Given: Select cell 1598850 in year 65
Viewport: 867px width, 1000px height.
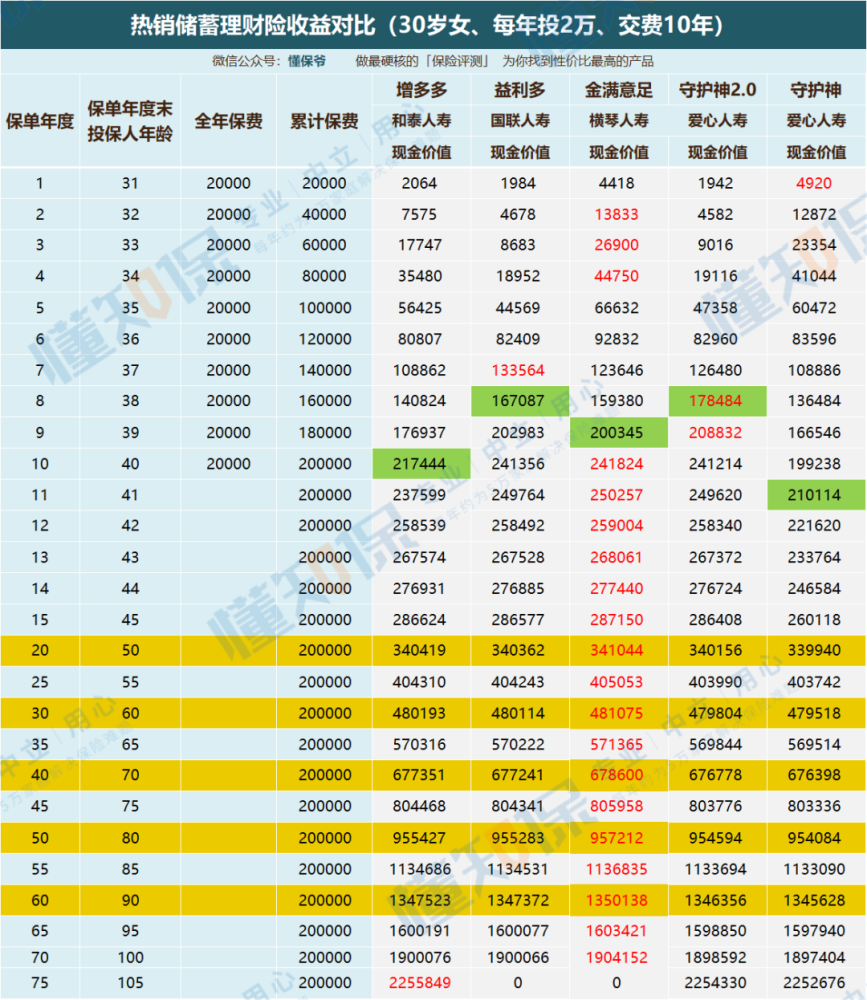Looking at the screenshot, I should tap(715, 931).
